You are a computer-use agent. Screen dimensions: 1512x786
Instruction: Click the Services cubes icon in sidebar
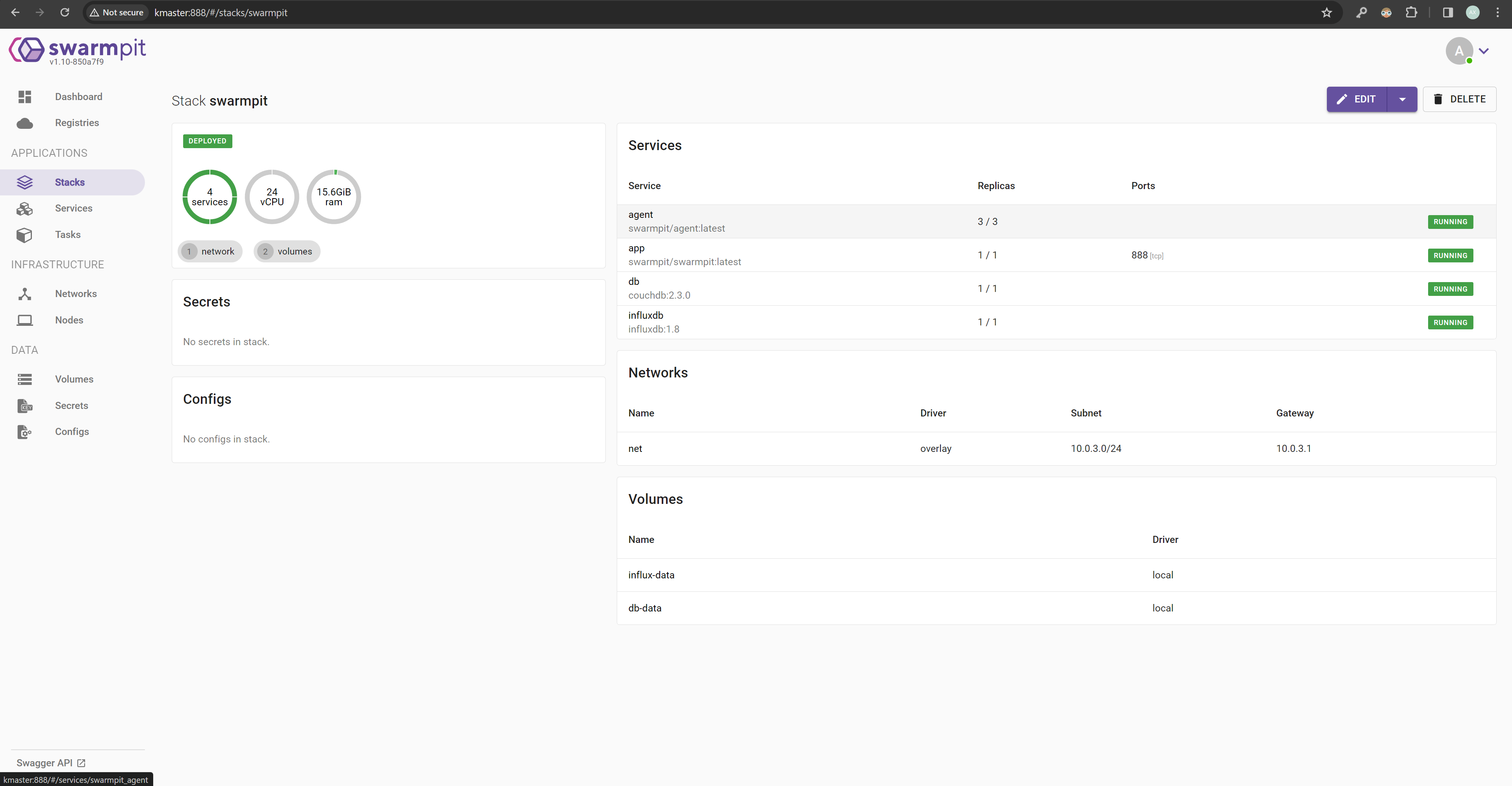pos(25,208)
